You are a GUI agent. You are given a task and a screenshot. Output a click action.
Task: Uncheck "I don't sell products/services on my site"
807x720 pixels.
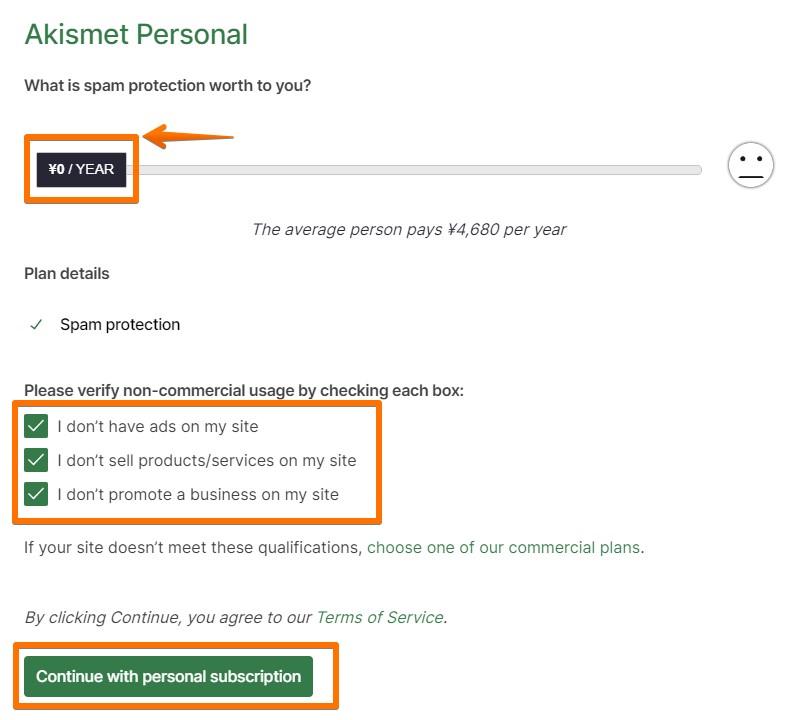36,460
